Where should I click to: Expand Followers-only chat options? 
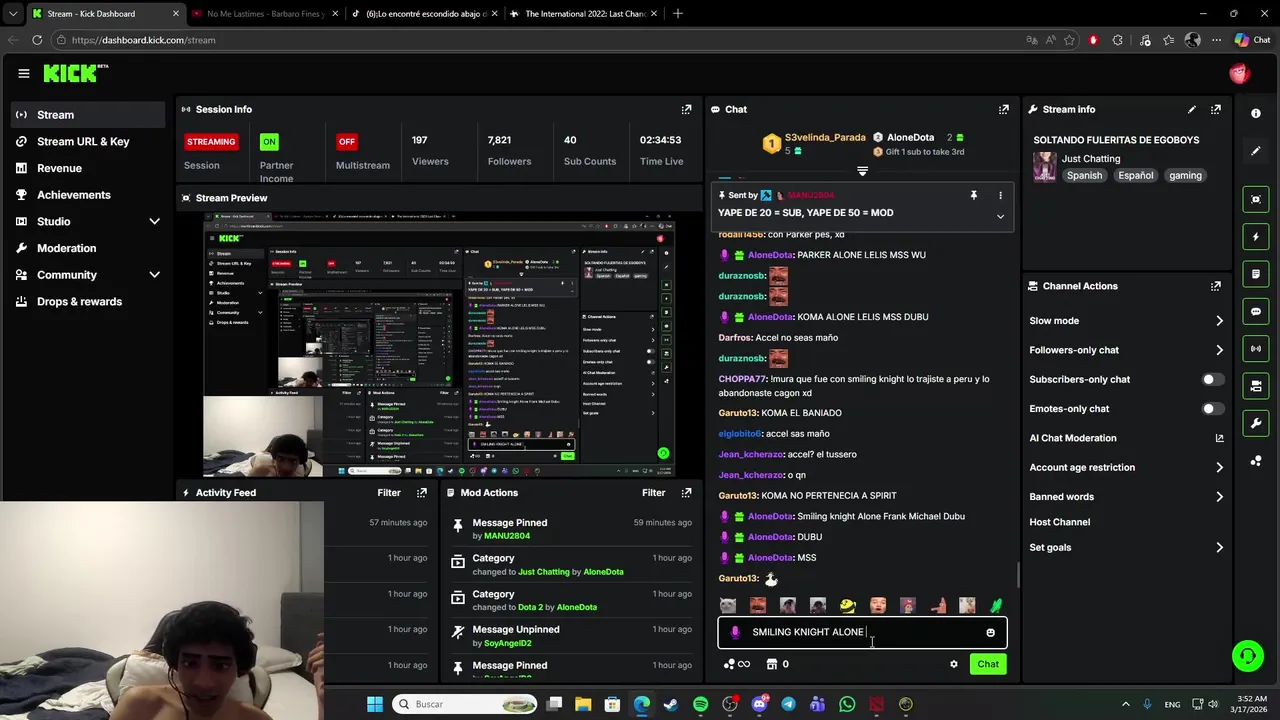pyautogui.click(x=1219, y=350)
